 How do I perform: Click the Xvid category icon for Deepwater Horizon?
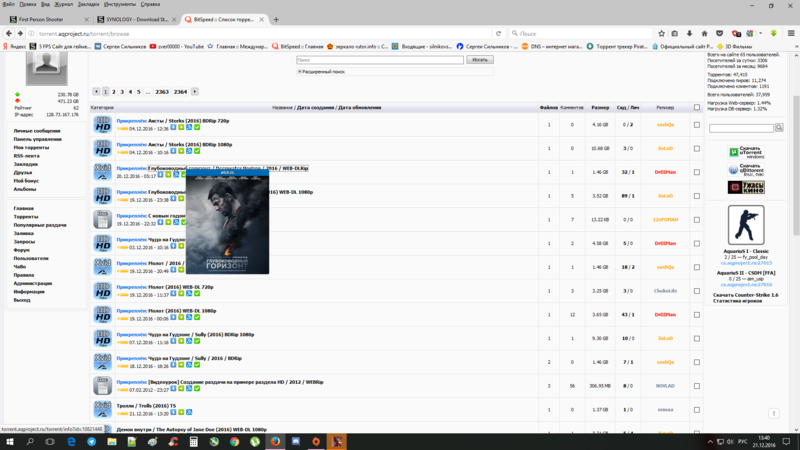click(102, 171)
